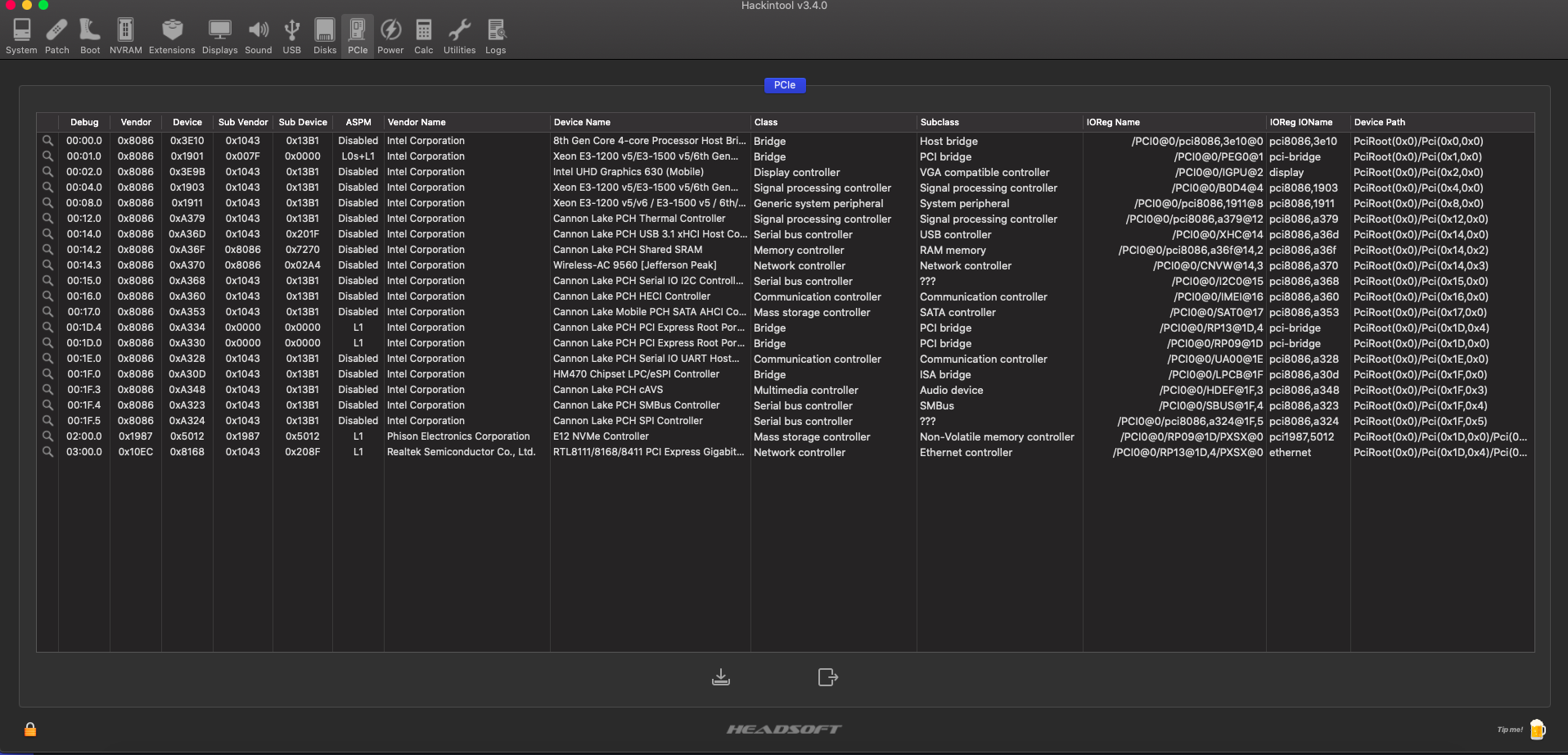Open the System toolbar section
1568x755 pixels.
tap(21, 37)
